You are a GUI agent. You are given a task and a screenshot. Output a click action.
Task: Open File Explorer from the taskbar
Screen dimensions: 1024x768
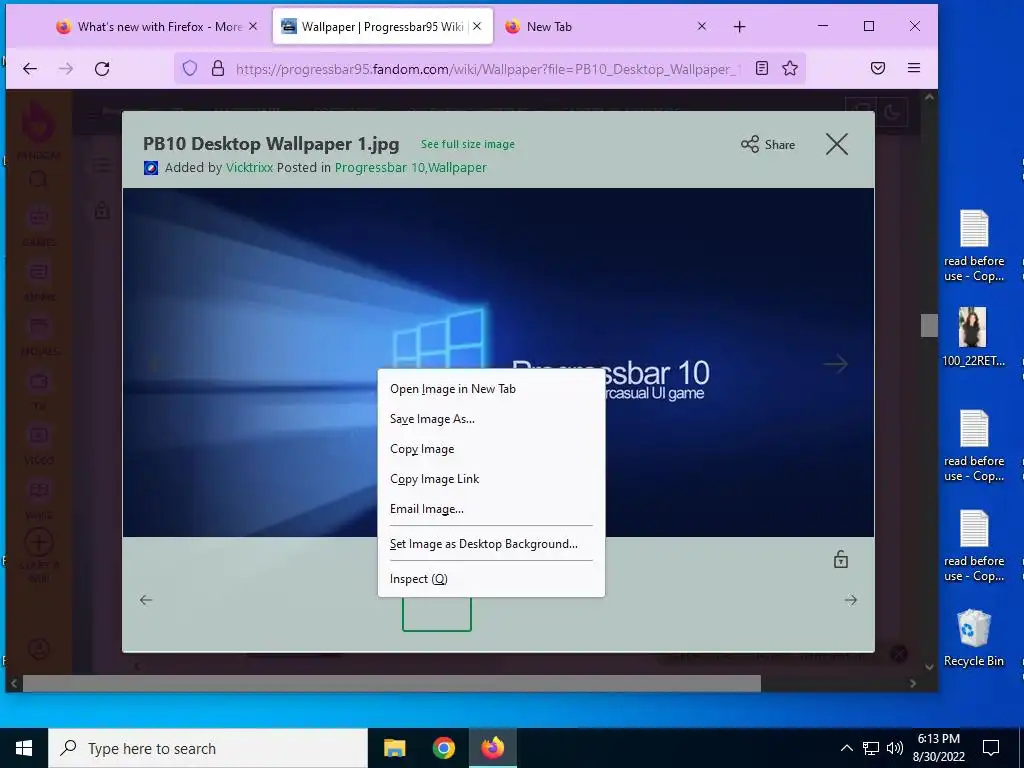tap(394, 748)
